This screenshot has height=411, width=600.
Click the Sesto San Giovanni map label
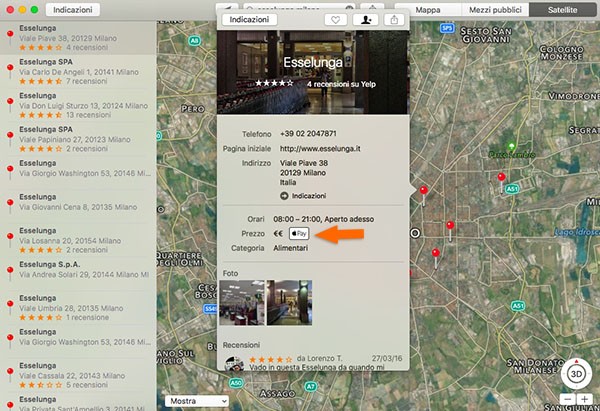(x=485, y=35)
